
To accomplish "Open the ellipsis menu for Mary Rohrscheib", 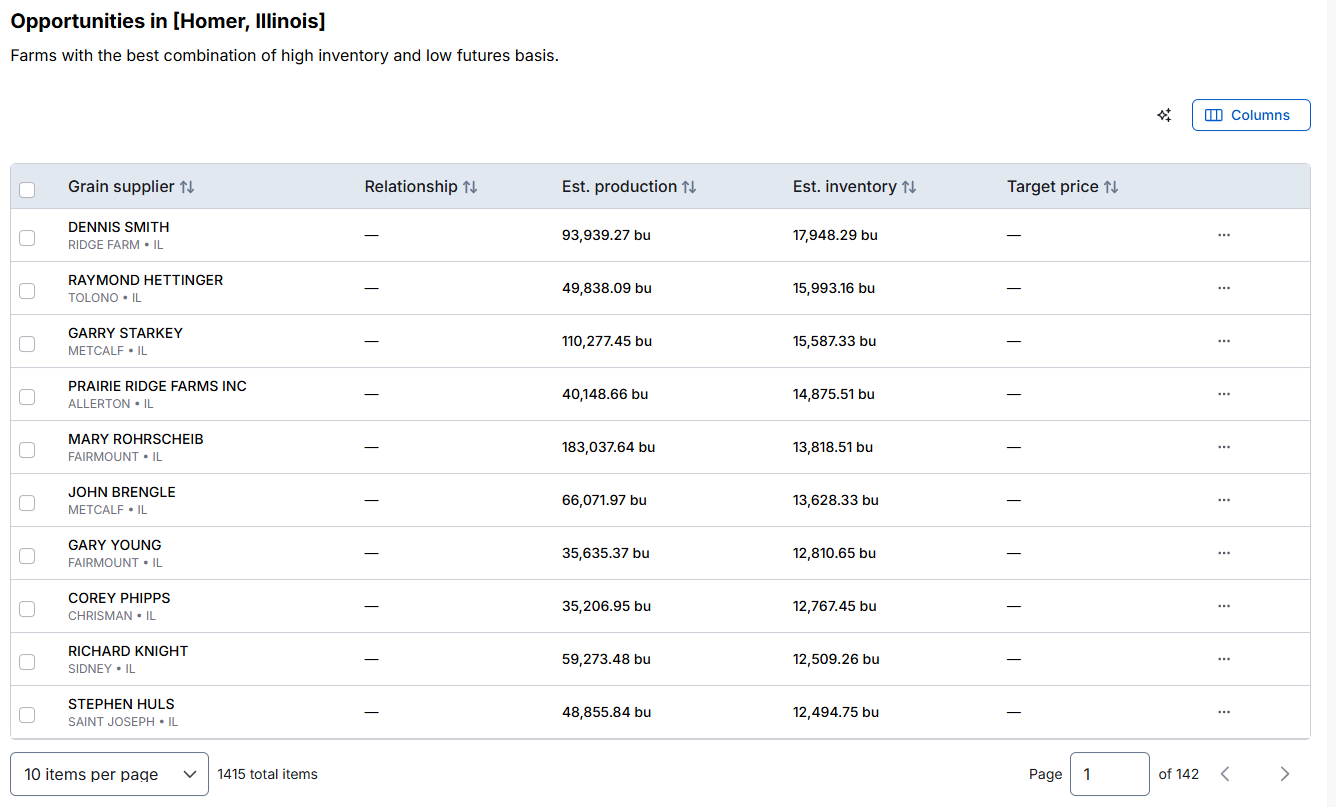I will point(1224,447).
